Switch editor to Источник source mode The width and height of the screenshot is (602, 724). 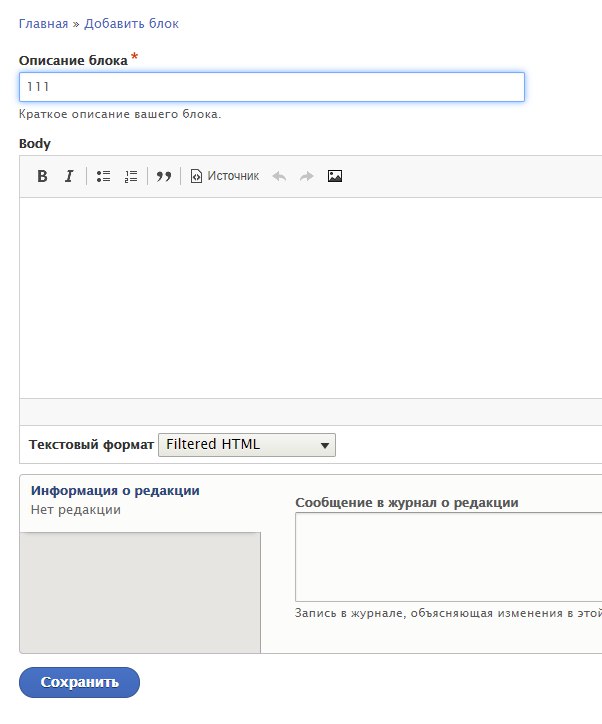[x=225, y=176]
